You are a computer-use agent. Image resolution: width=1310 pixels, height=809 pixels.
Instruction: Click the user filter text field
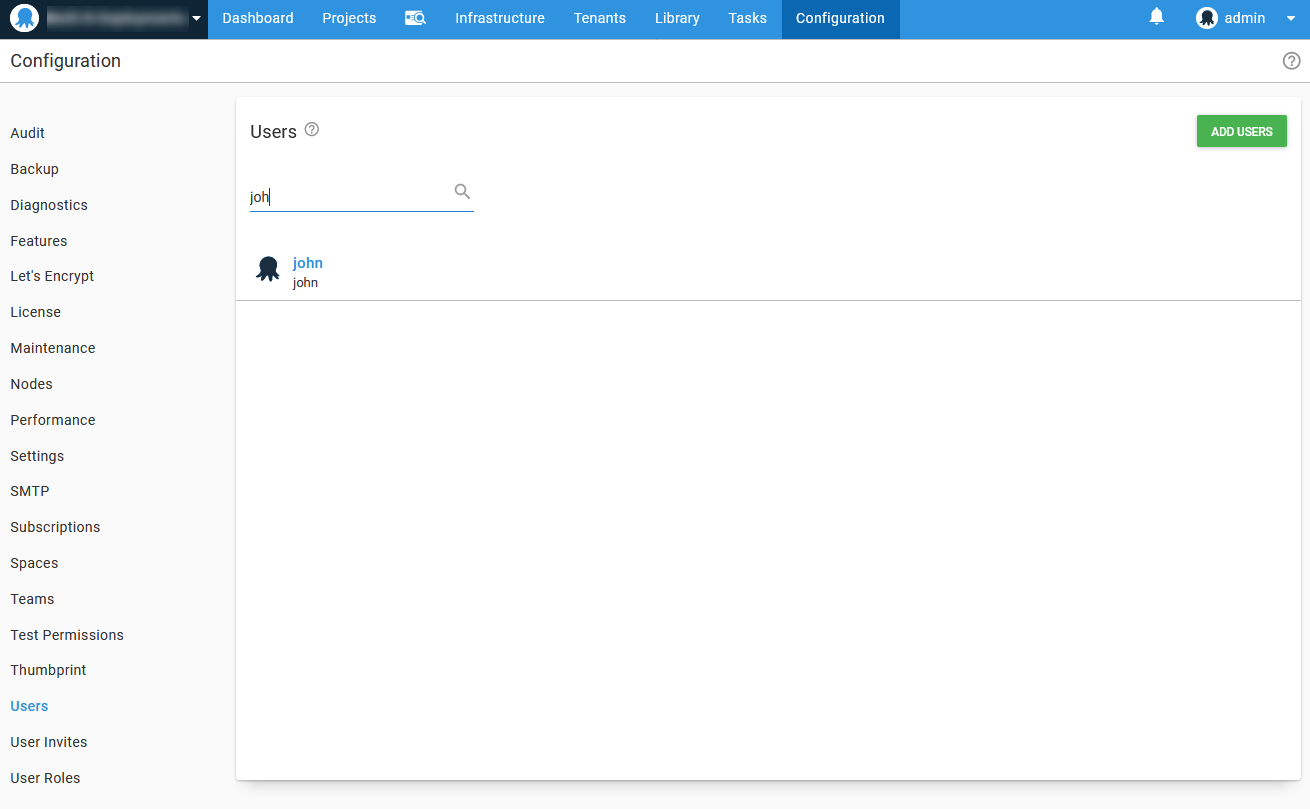[x=348, y=197]
